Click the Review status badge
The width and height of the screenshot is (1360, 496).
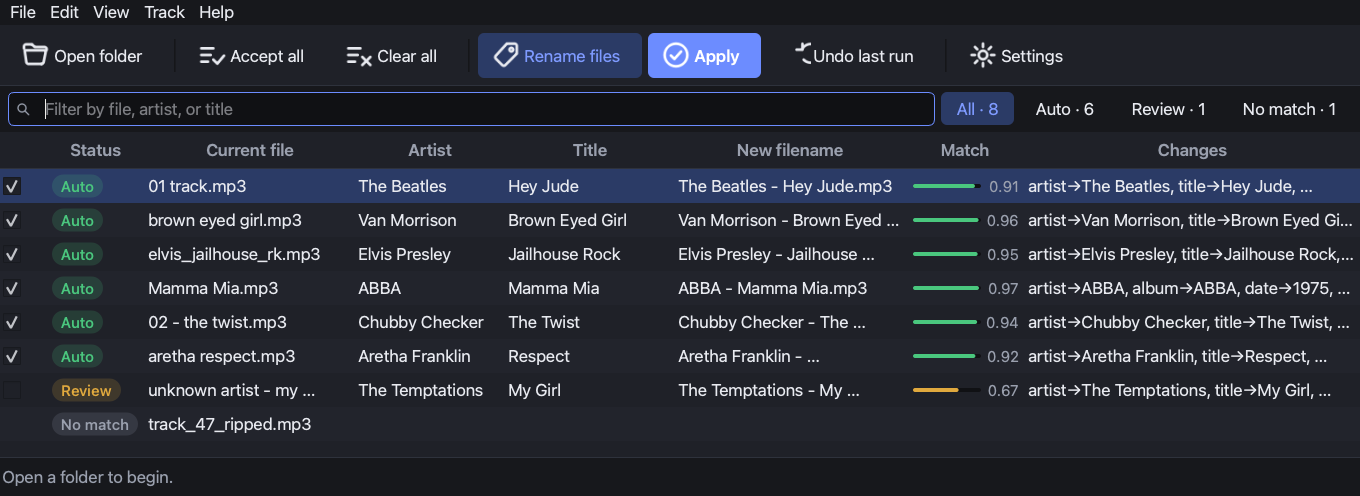[86, 390]
